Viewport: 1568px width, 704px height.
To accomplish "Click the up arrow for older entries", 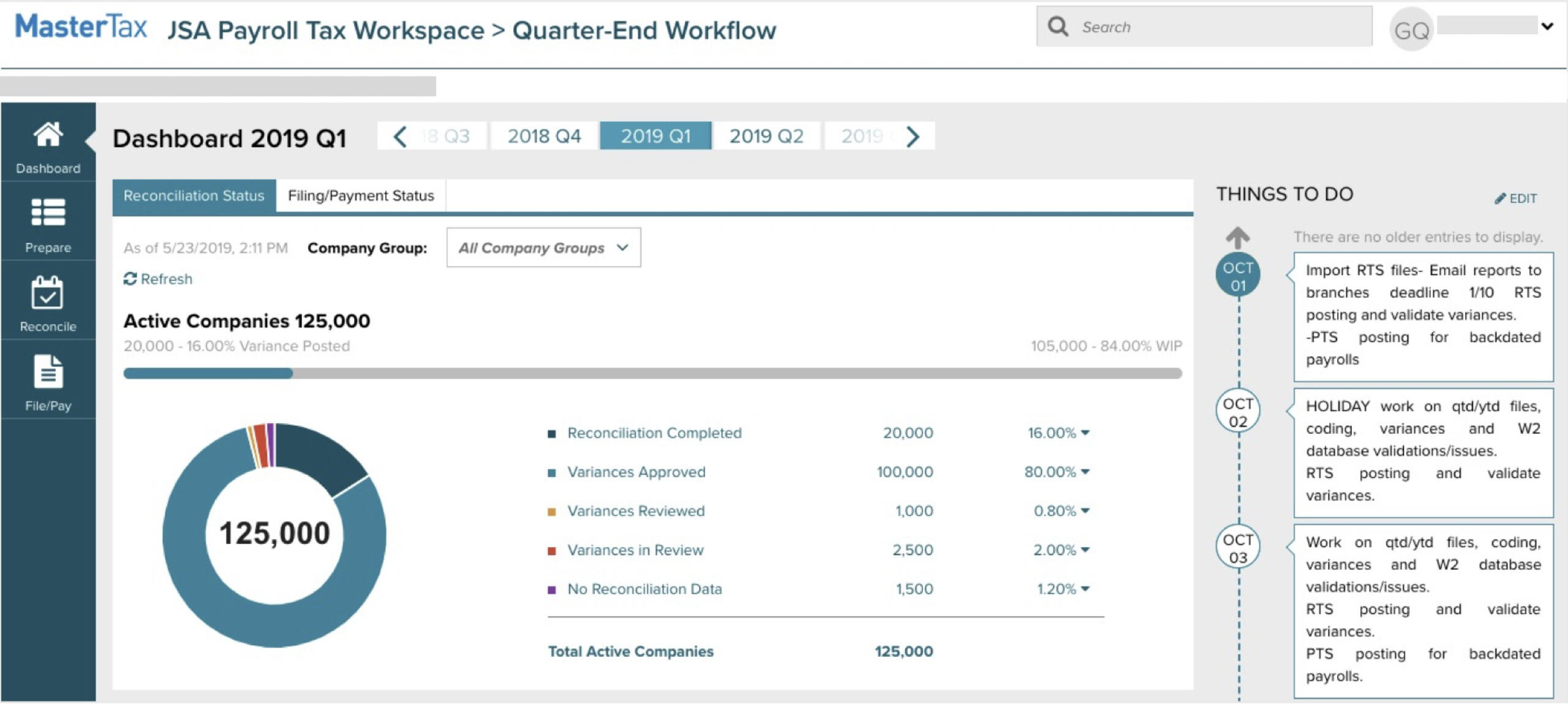I will (1237, 238).
